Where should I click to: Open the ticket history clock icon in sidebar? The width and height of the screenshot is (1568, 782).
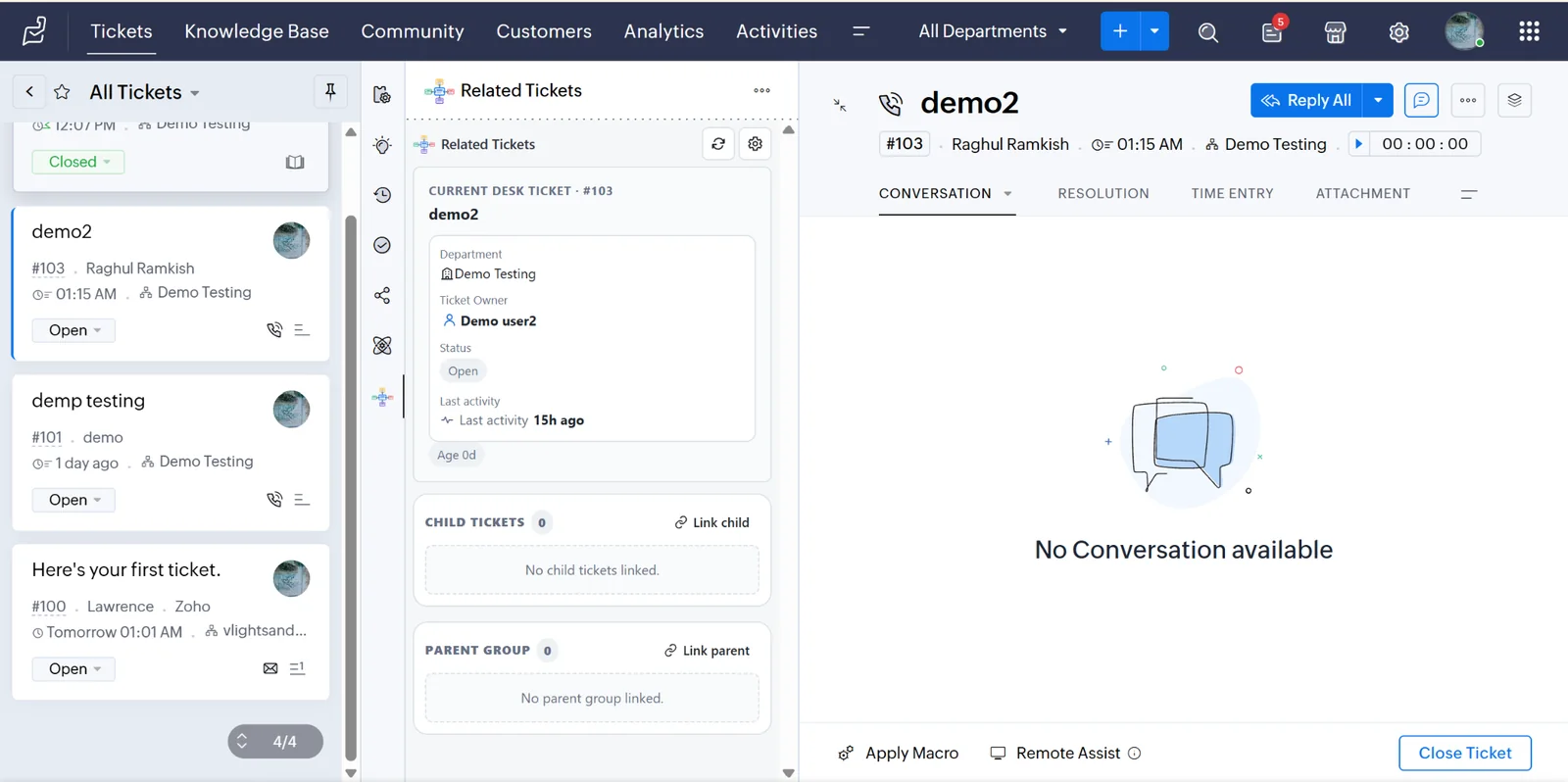click(382, 195)
